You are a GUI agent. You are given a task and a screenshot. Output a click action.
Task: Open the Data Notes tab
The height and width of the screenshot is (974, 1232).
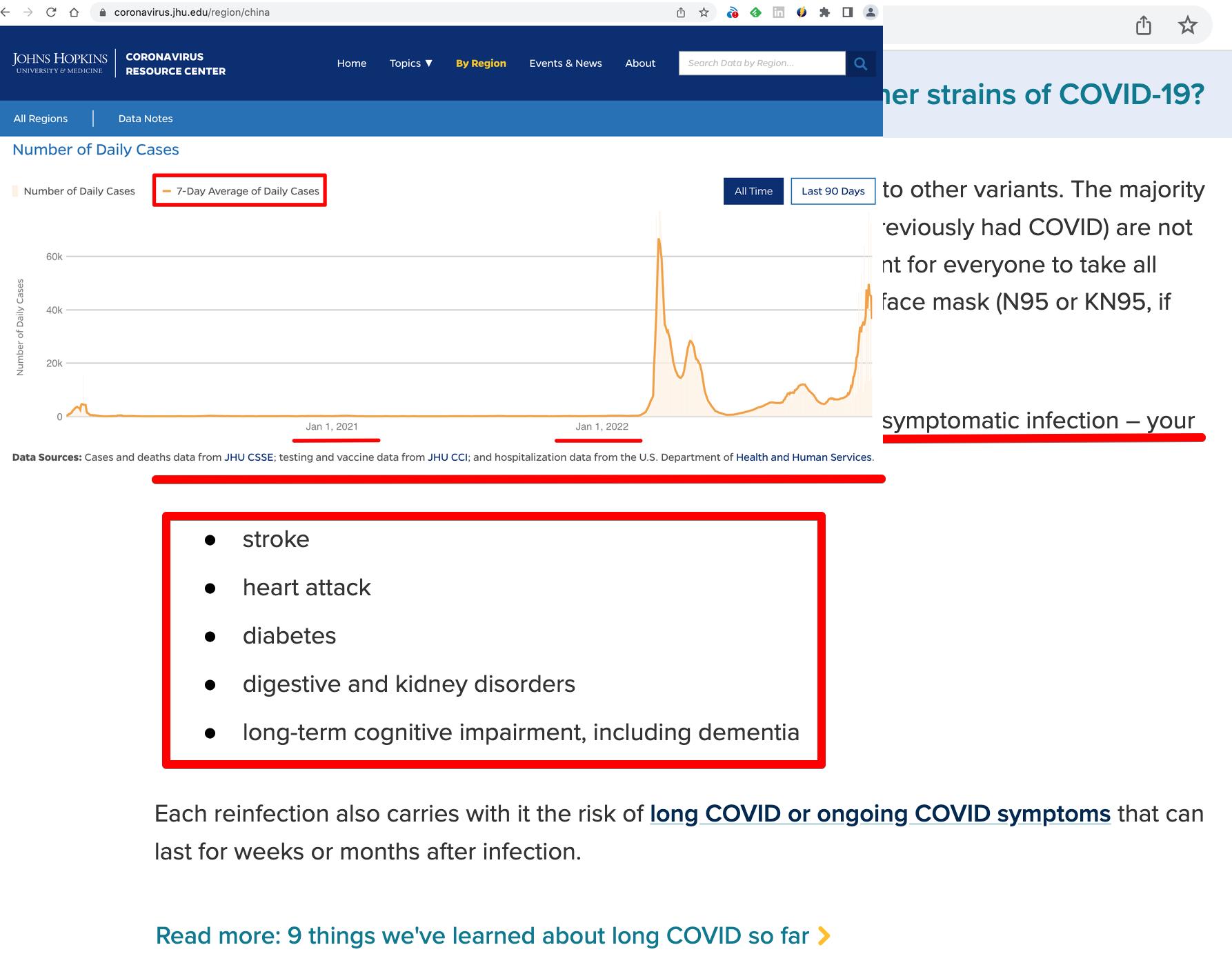pos(146,119)
